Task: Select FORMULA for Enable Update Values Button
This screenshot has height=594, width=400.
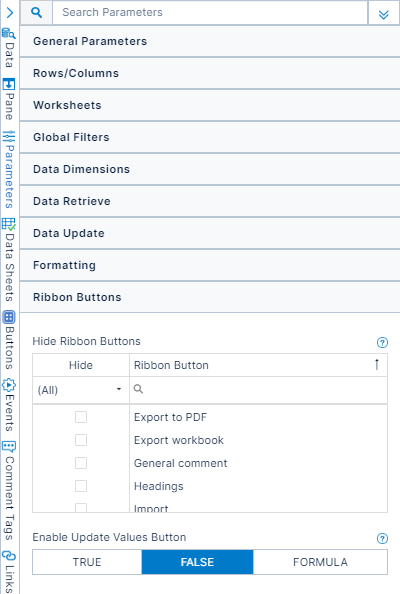Action: click(320, 562)
